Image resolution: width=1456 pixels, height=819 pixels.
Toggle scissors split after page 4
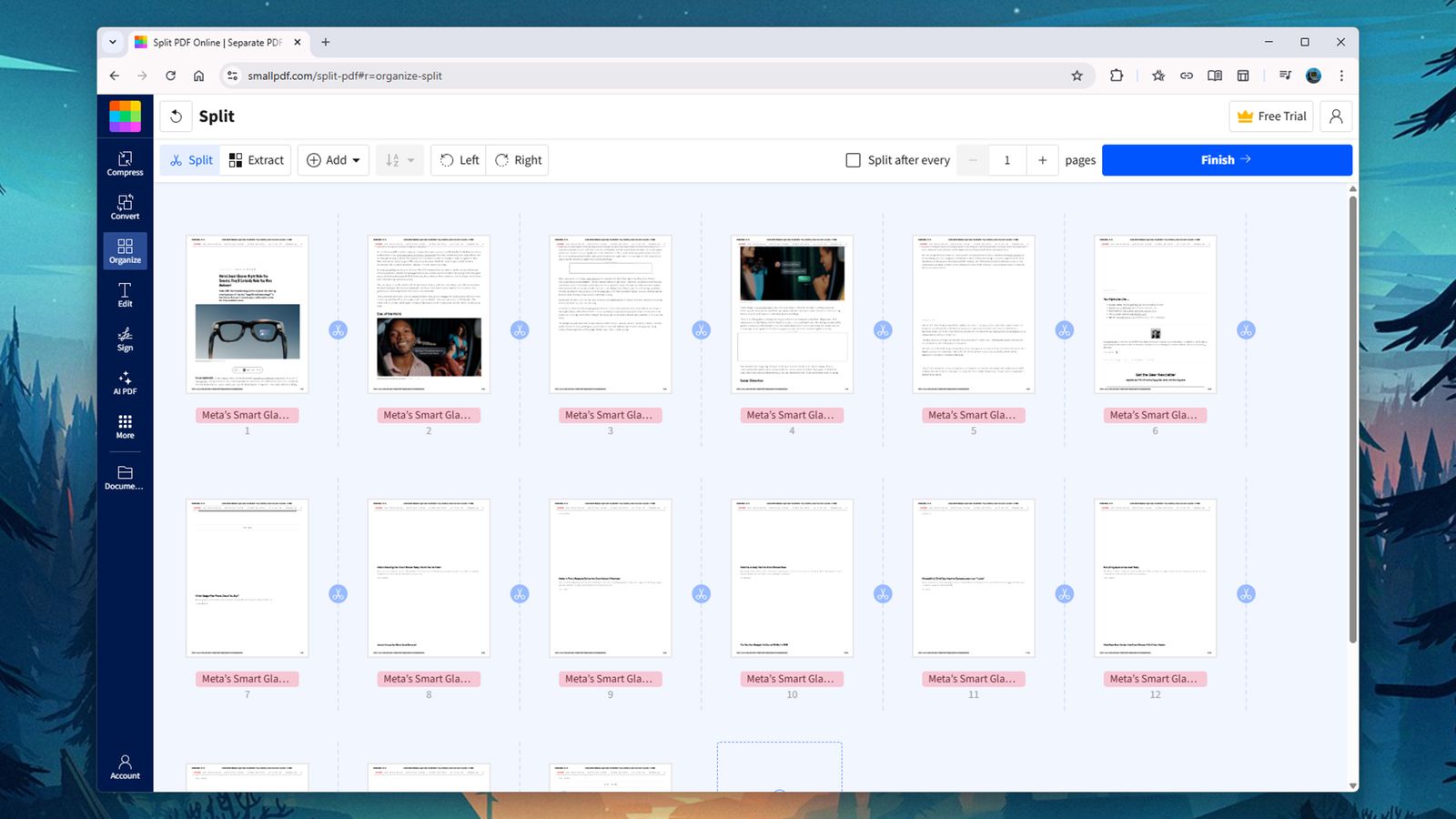click(883, 330)
